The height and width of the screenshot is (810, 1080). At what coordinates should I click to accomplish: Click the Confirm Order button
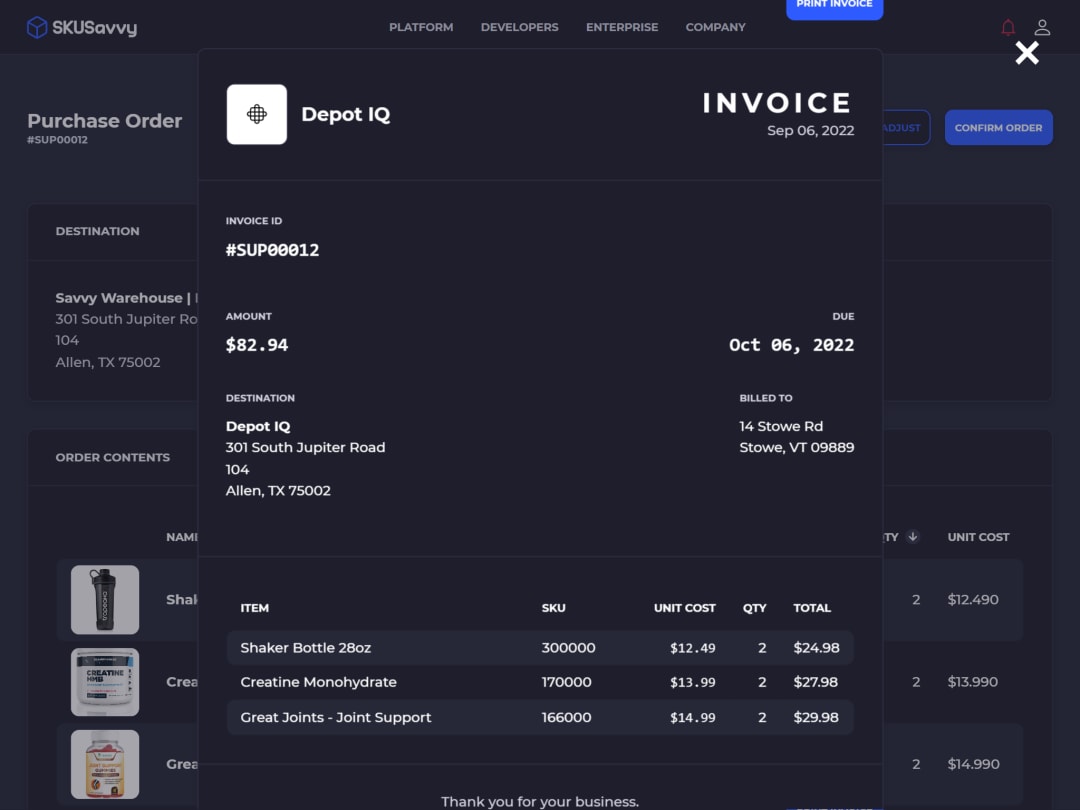point(998,127)
